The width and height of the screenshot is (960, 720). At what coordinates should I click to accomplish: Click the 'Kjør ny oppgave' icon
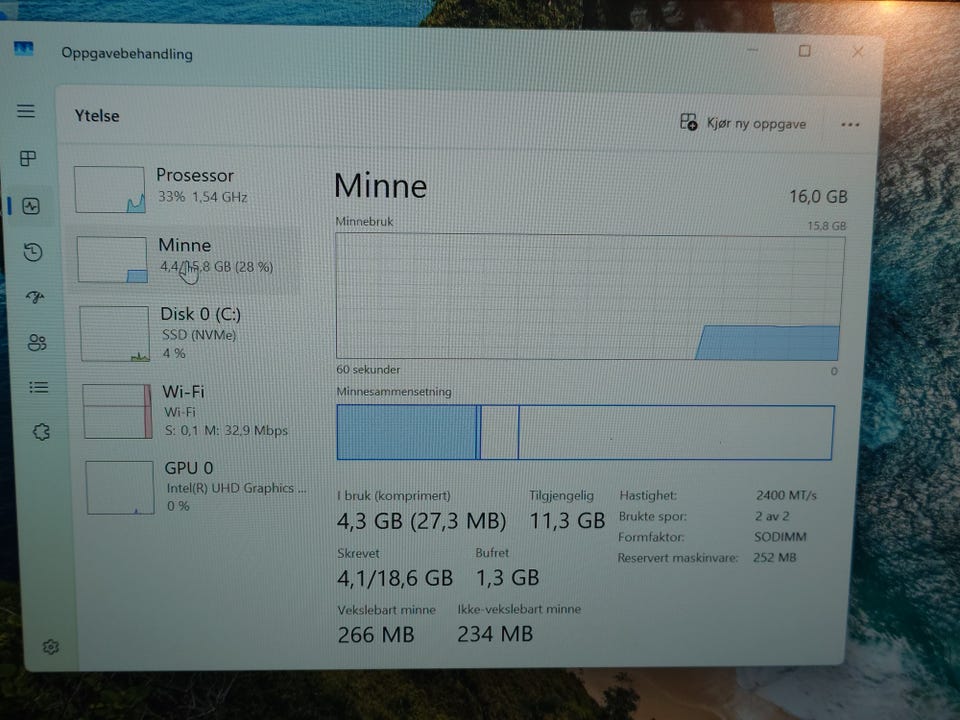click(688, 122)
